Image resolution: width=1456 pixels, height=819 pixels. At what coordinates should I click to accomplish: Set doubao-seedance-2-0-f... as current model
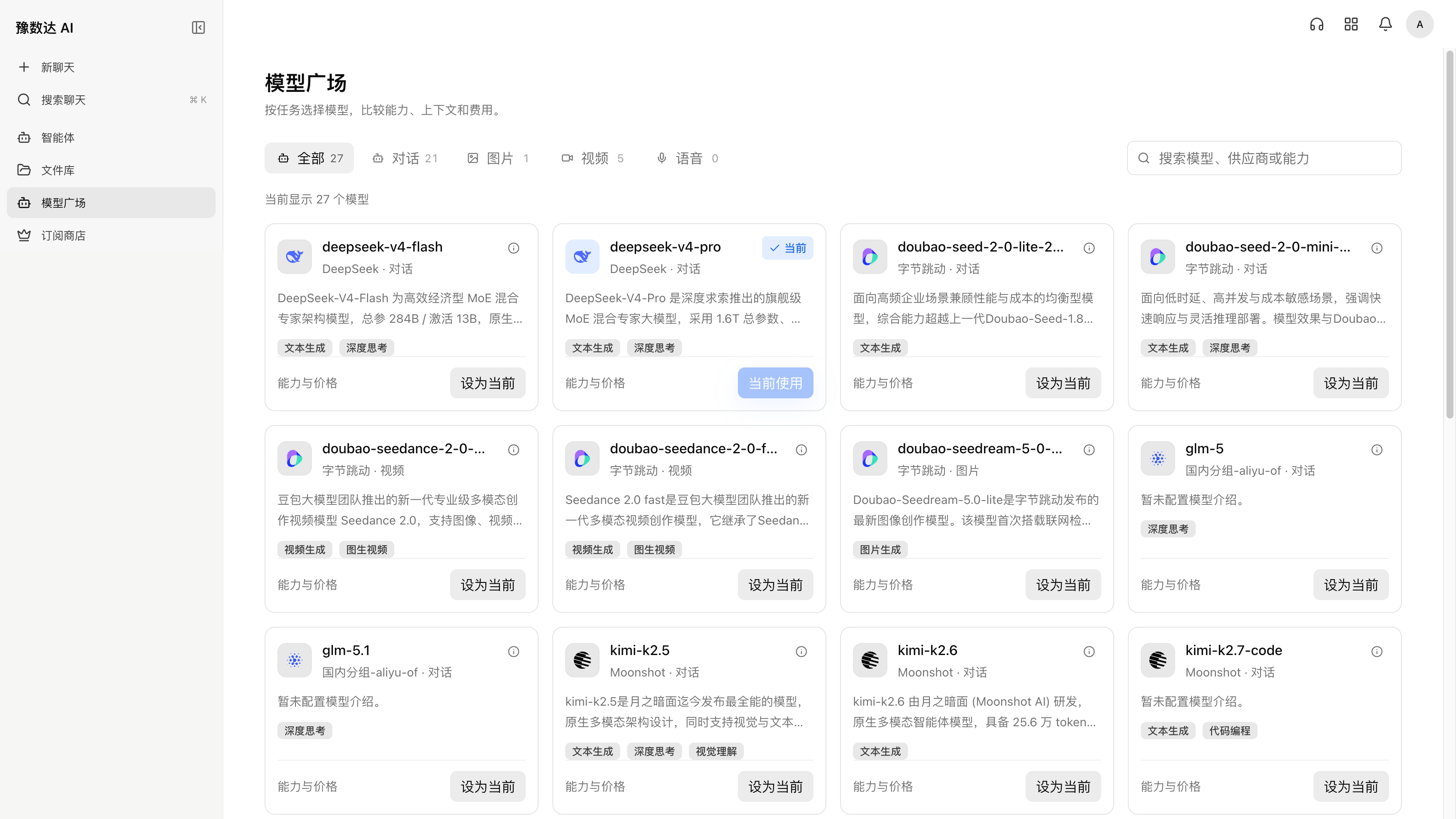(775, 585)
